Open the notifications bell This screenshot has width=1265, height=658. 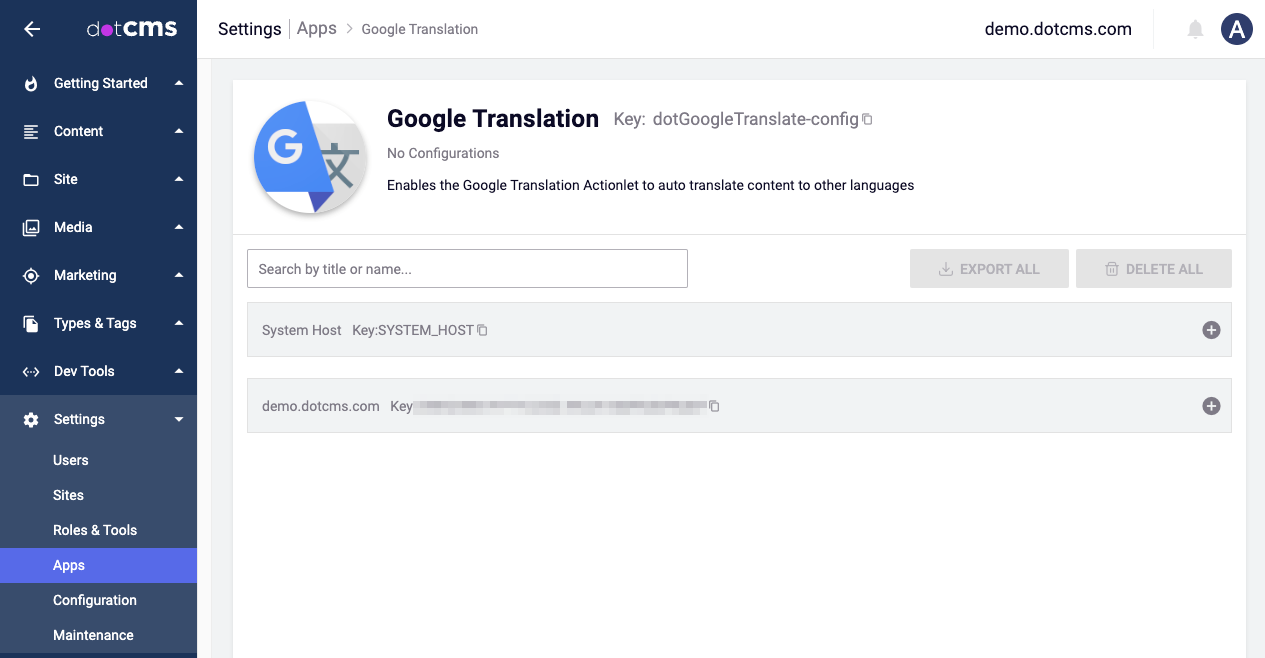(x=1195, y=30)
